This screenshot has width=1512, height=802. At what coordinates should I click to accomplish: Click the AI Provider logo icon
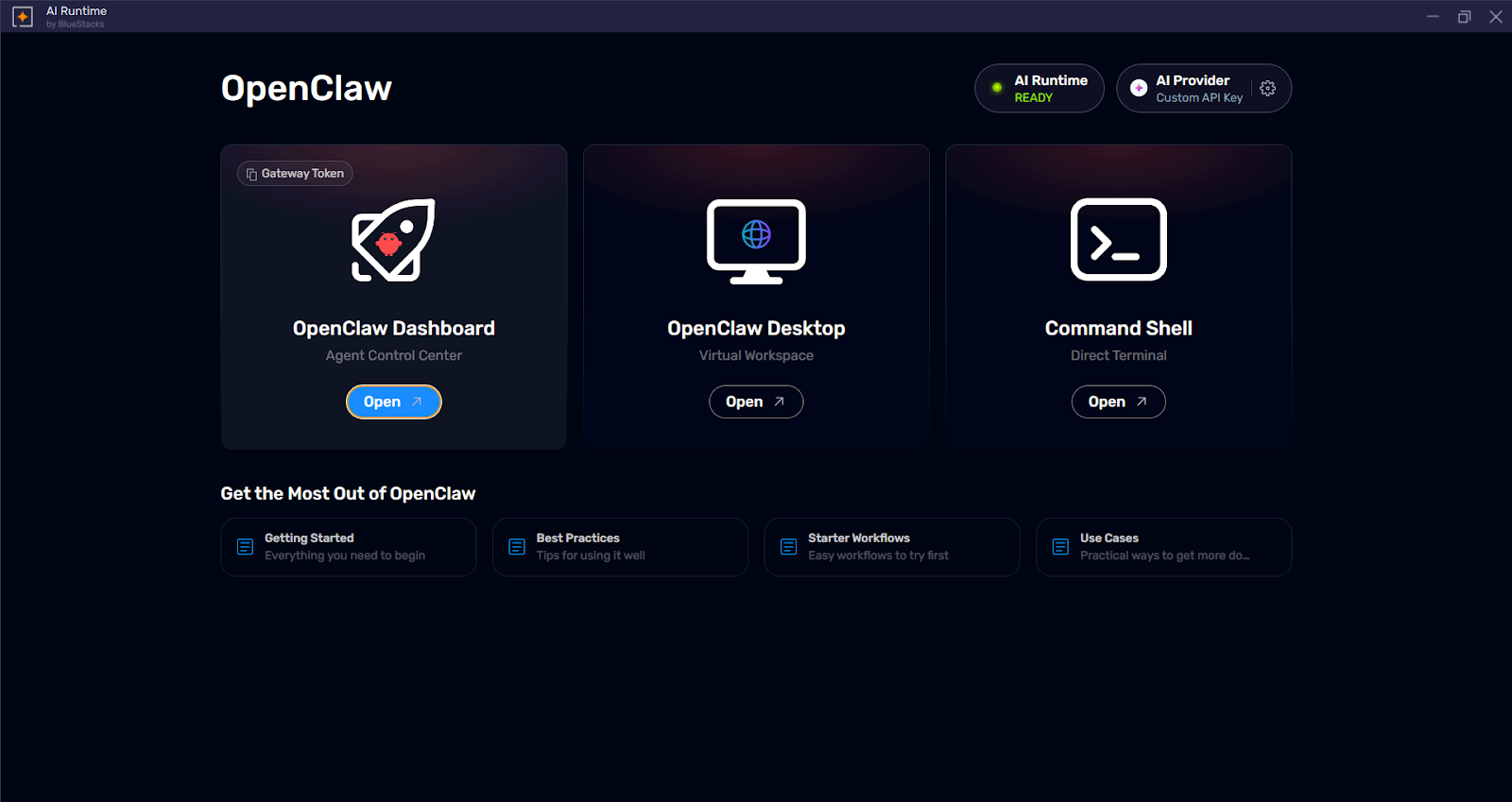(x=1139, y=88)
